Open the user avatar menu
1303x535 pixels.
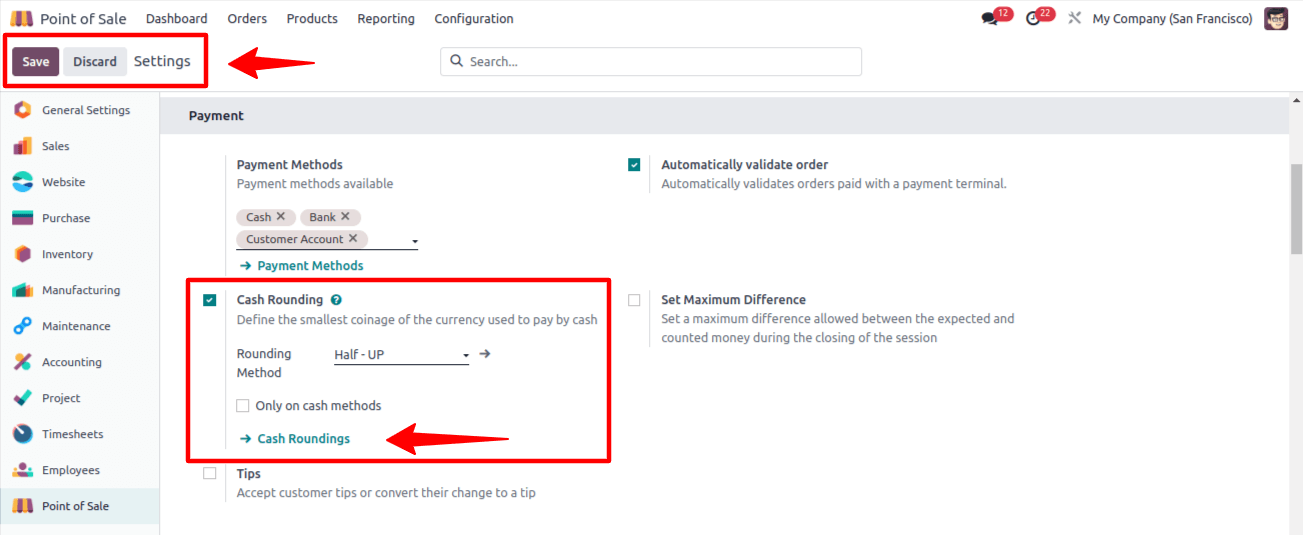(1276, 19)
